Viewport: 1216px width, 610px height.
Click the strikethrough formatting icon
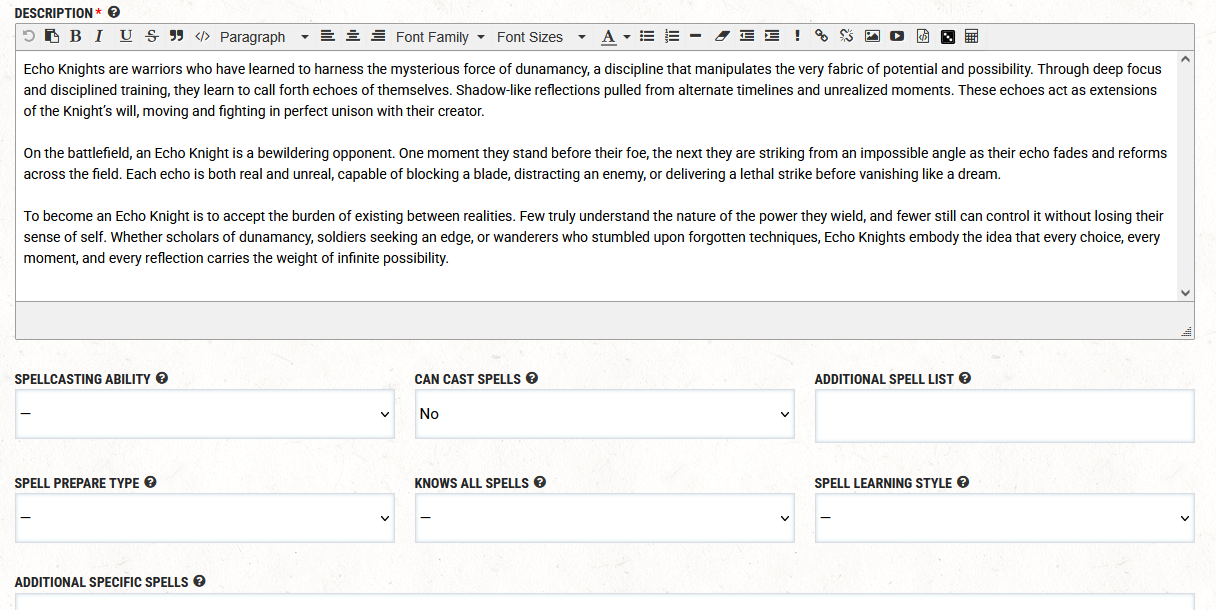(x=151, y=36)
